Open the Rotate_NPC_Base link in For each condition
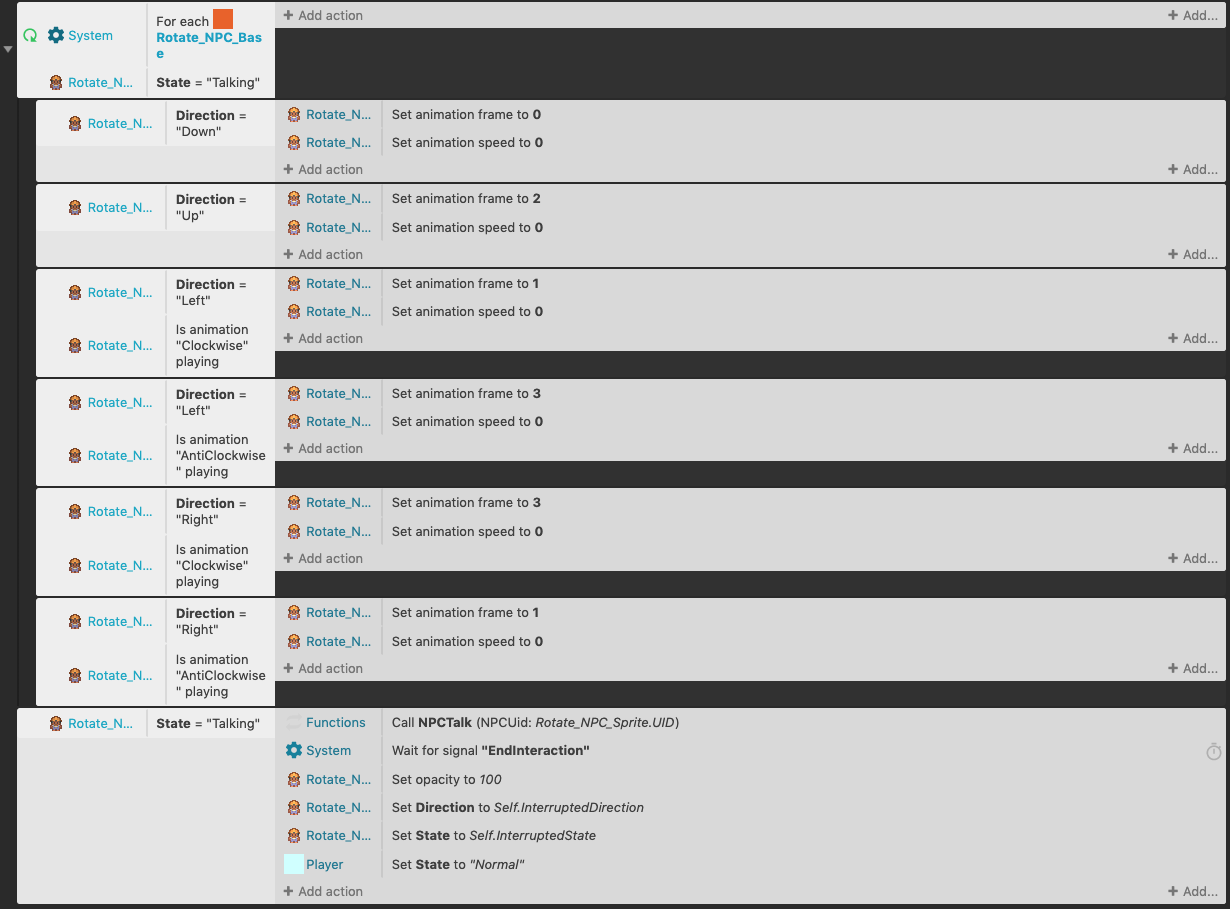This screenshot has width=1230, height=909. [x=208, y=46]
